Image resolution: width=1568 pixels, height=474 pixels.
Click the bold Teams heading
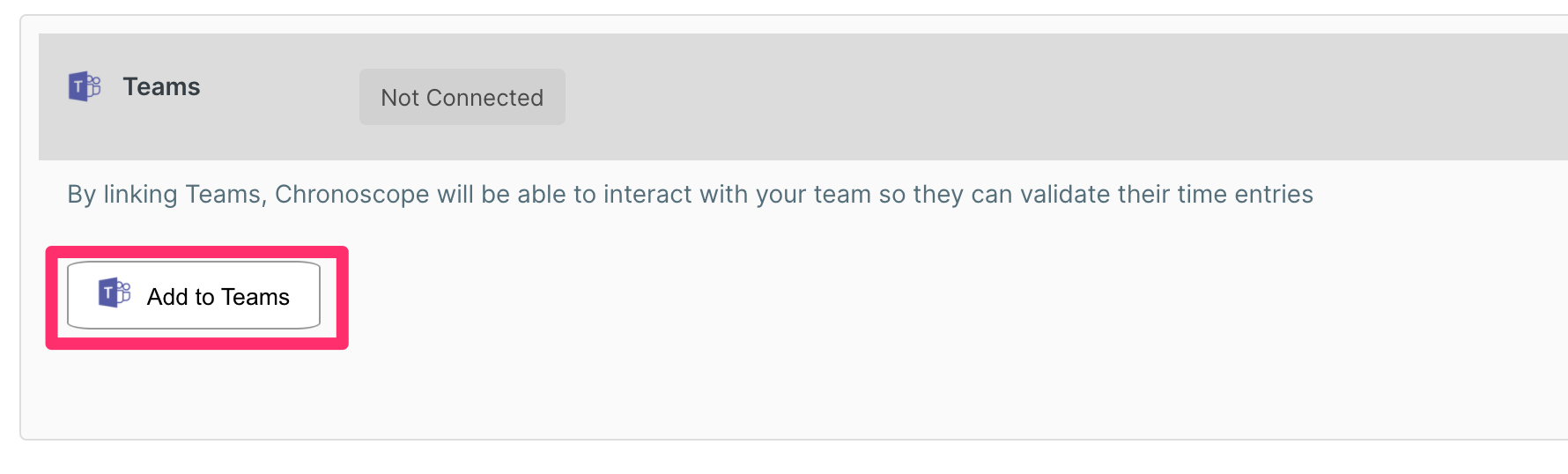pos(161,86)
